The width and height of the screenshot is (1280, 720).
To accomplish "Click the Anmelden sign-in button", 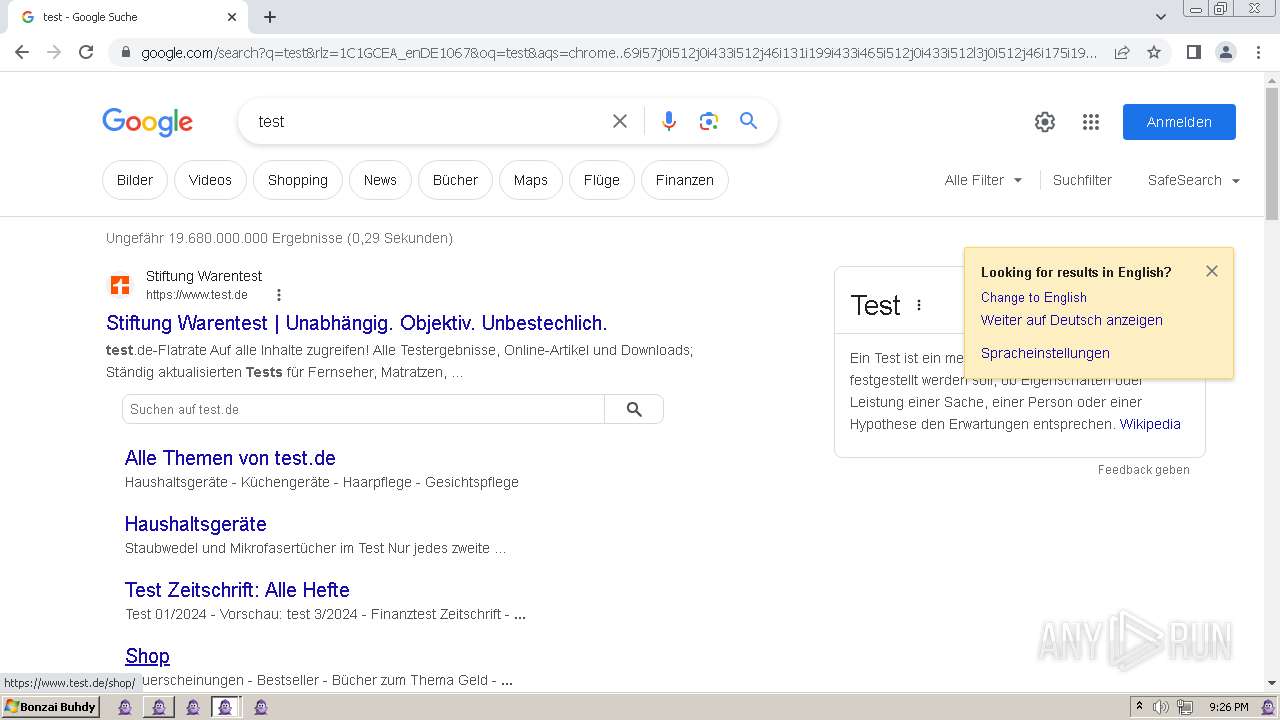I will [x=1179, y=122].
